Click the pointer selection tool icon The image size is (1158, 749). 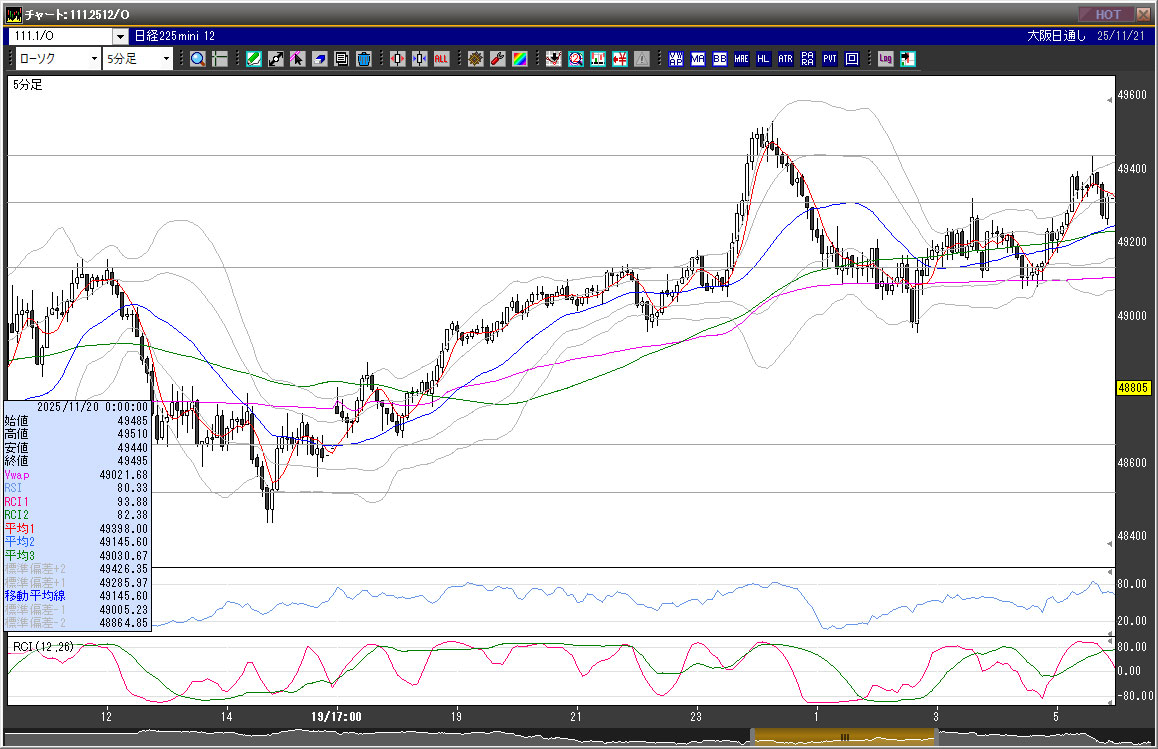[298, 59]
